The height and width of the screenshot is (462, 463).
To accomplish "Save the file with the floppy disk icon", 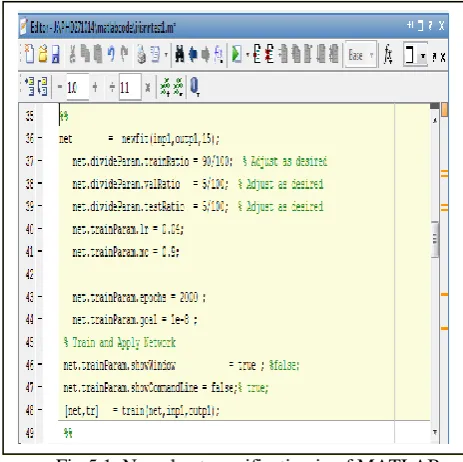I will pyautogui.click(x=56, y=54).
